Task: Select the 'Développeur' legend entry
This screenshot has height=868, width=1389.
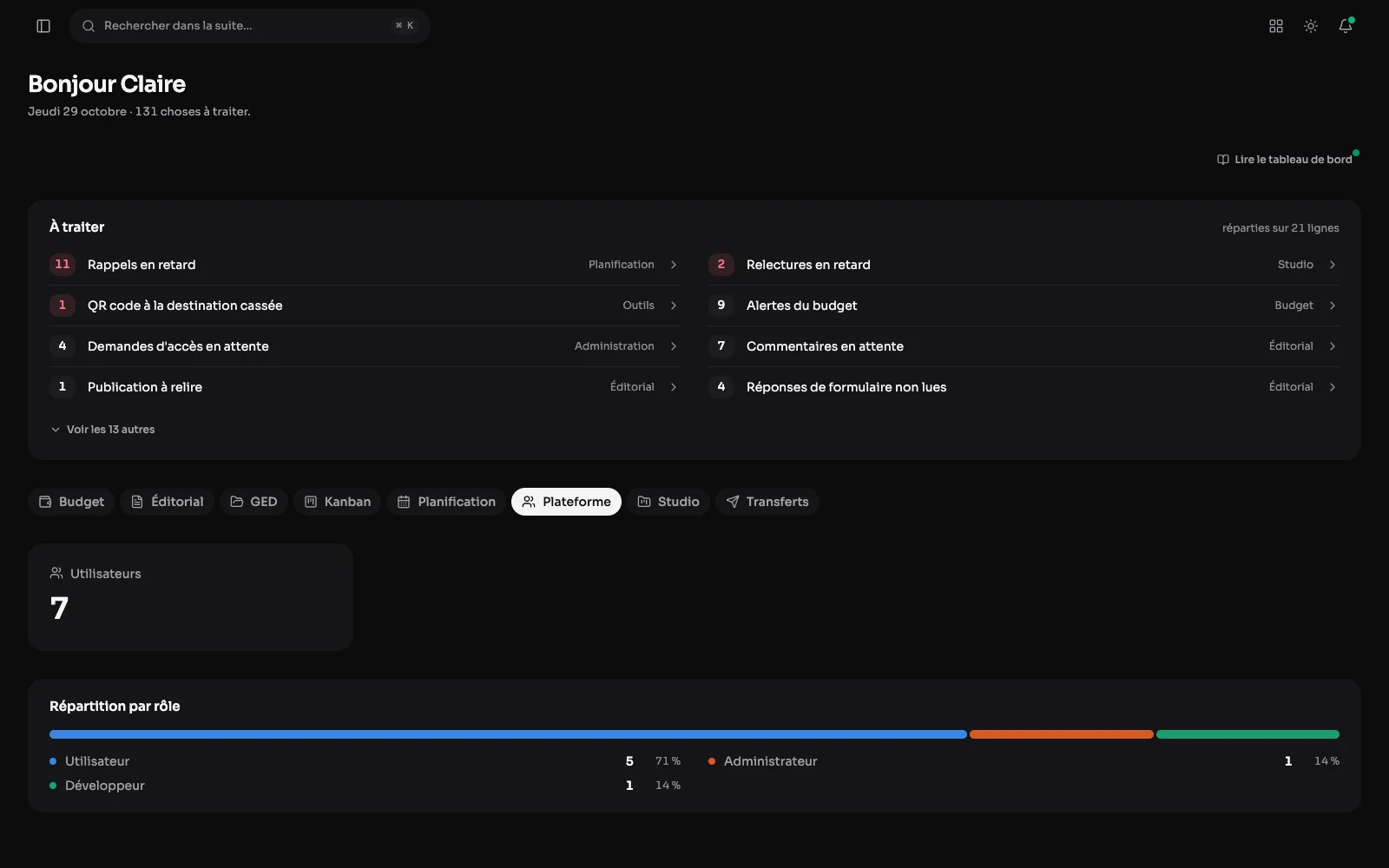Action: 365,786
